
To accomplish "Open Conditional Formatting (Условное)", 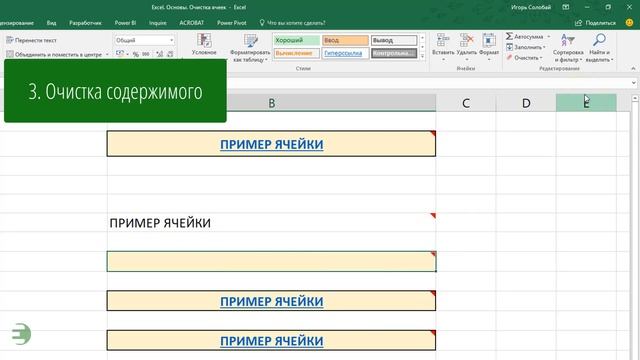I will click(204, 45).
